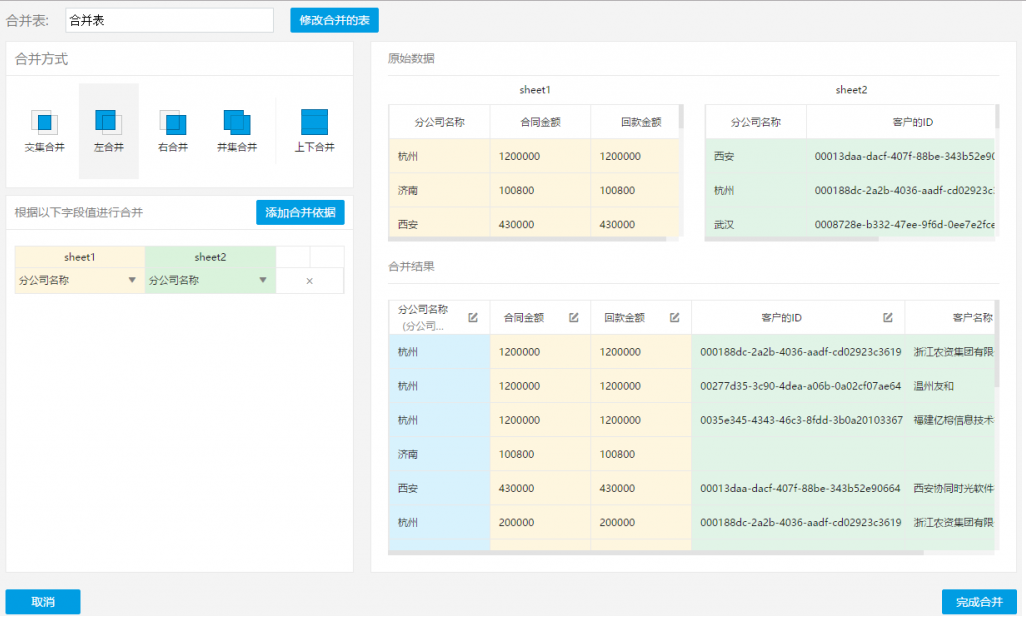Click the sheet2 header in merge key table
The height and width of the screenshot is (618, 1026).
point(210,257)
